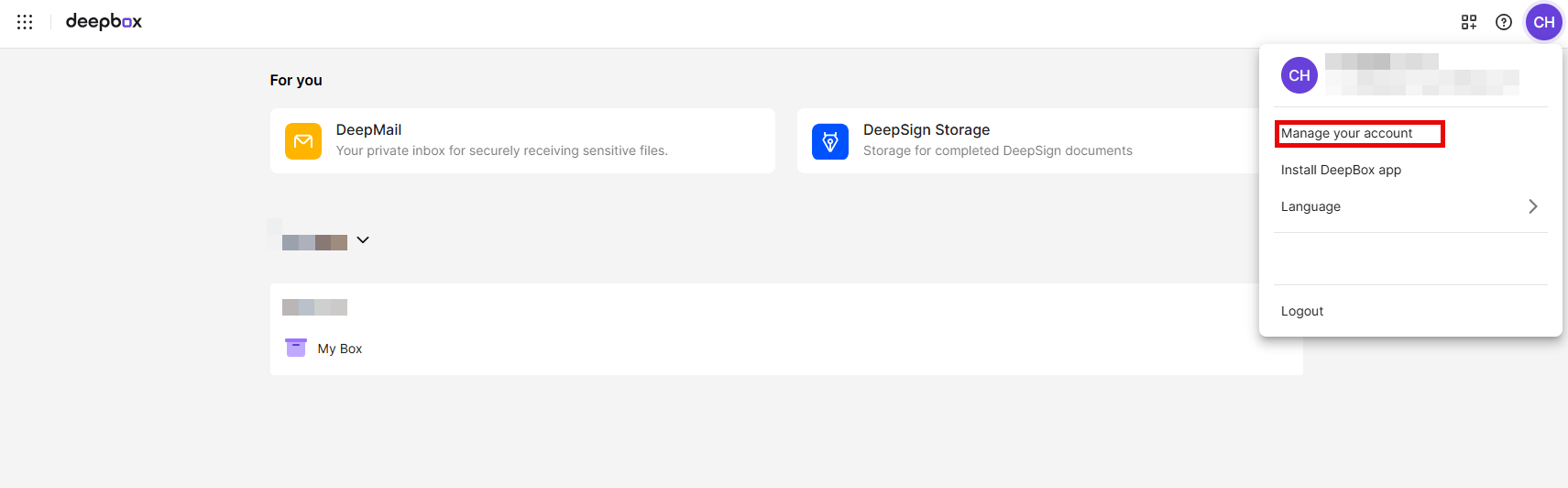Viewport: 1568px width, 488px height.
Task: Click the yellow DeepMail envelope icon
Action: pos(303,141)
